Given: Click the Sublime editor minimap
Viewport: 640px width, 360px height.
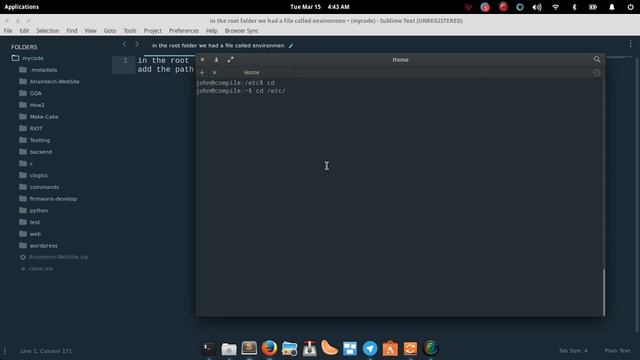Looking at the screenshot, I should pos(619,57).
